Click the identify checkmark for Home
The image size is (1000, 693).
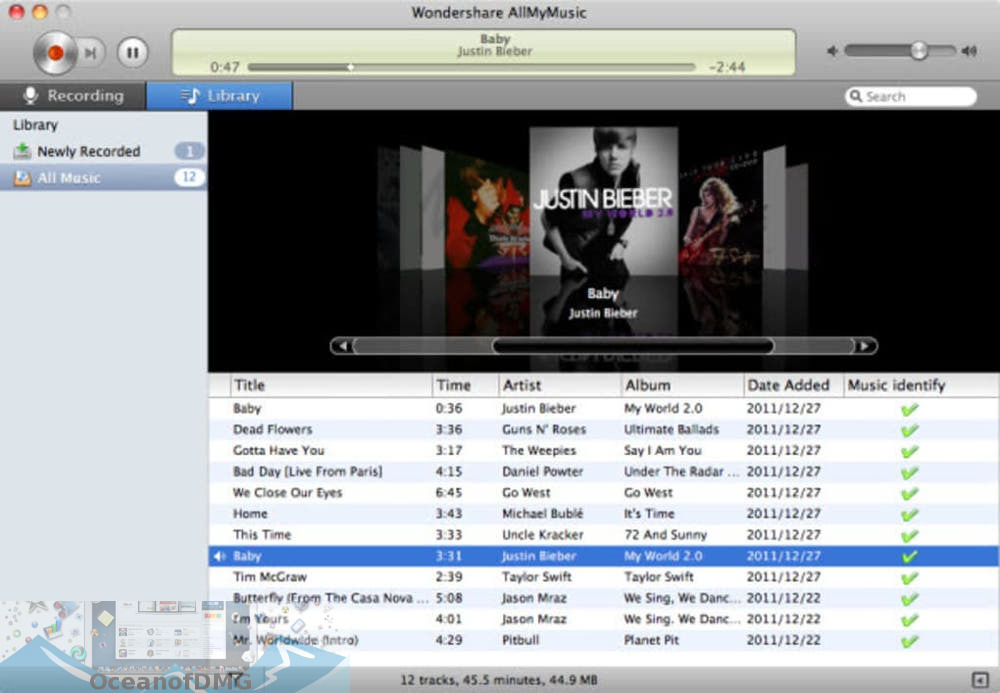910,514
